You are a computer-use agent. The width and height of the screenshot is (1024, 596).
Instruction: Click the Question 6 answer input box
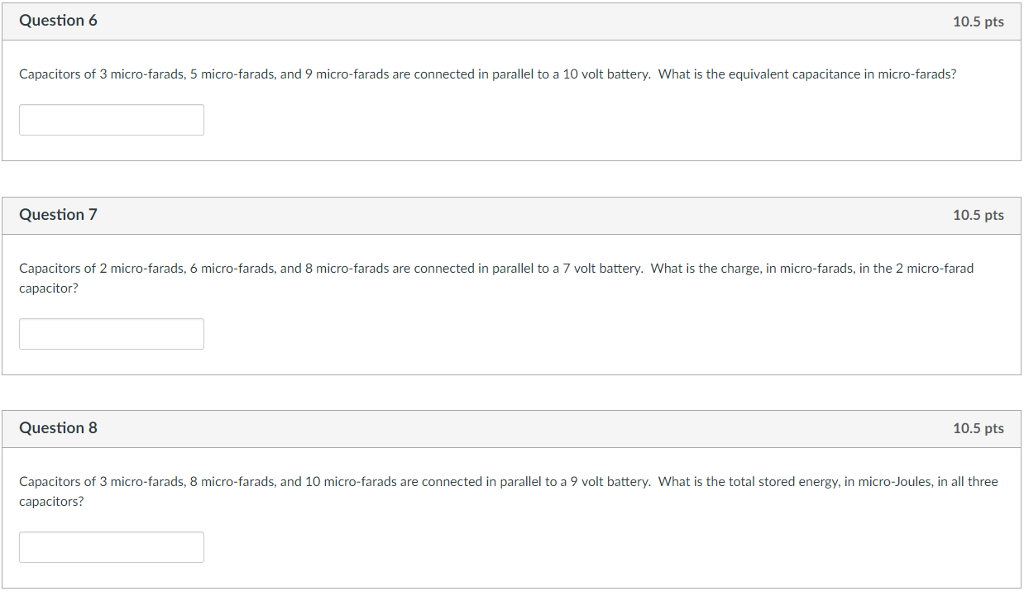click(x=111, y=120)
